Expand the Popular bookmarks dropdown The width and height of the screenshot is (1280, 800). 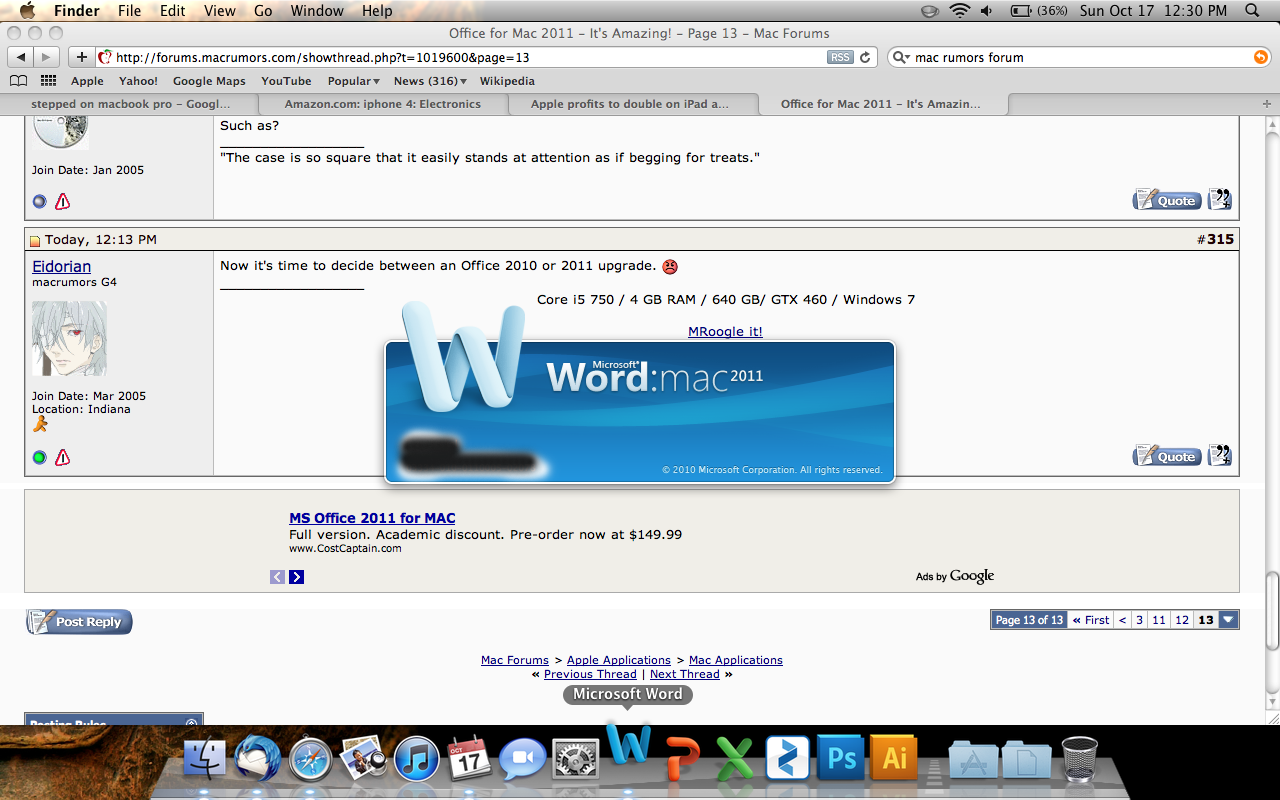coord(353,81)
